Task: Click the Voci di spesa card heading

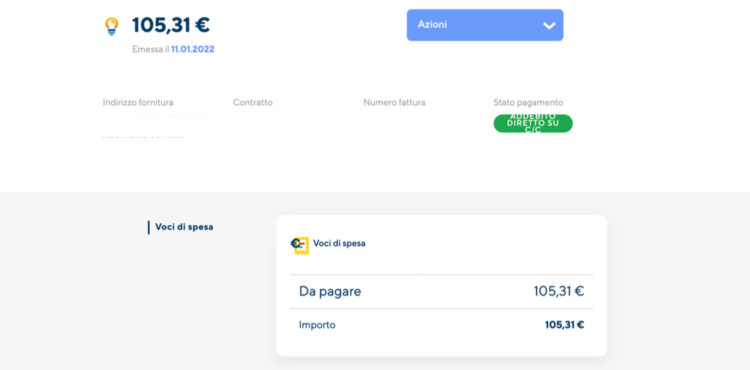Action: [x=339, y=243]
